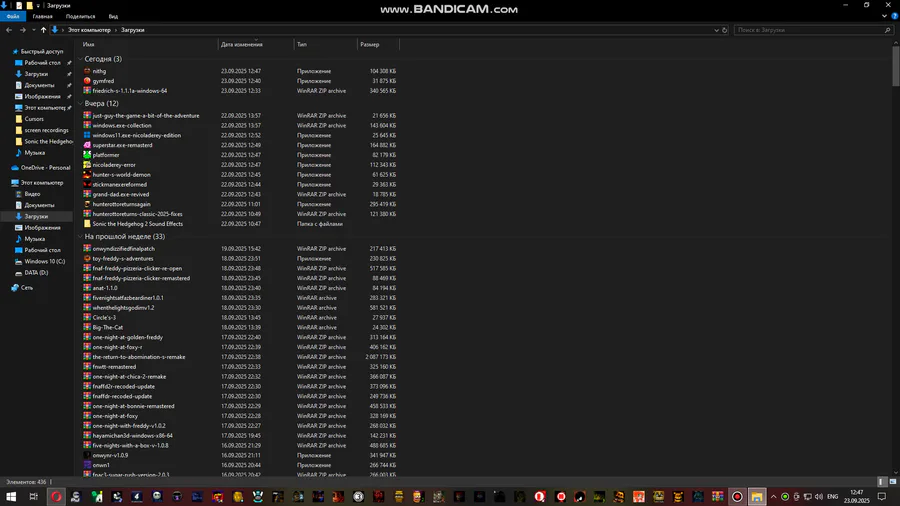Open the taskbar clock and calendar

(x=856, y=497)
